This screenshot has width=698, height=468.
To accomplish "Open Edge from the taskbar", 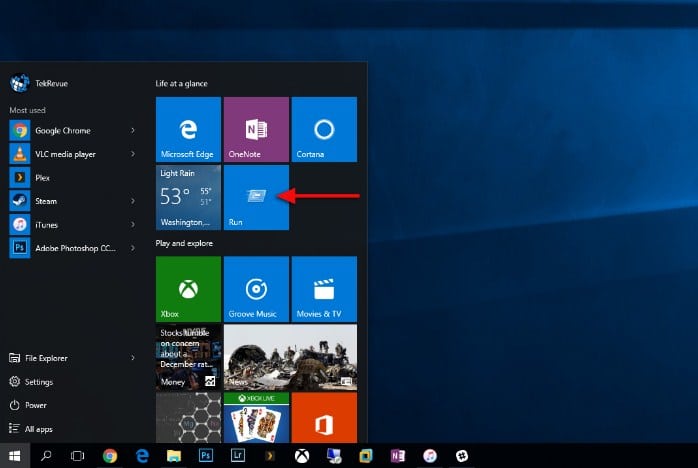I will click(x=142, y=456).
